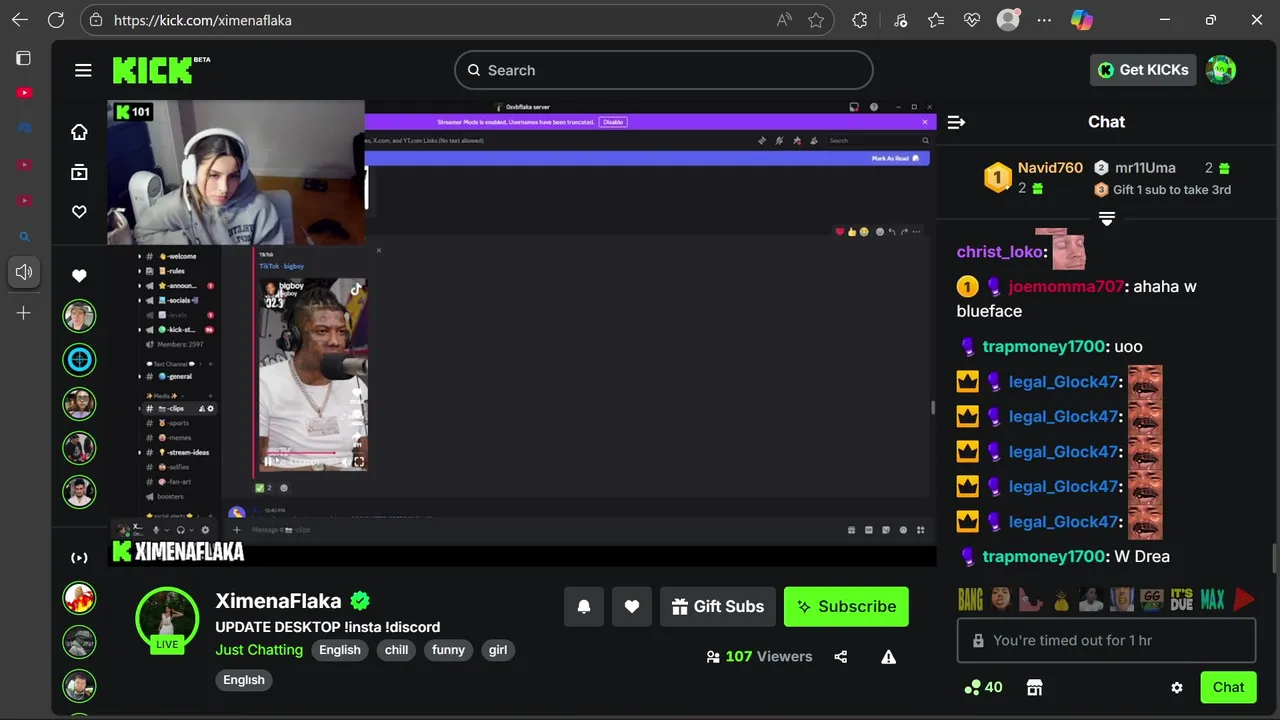1280x720 pixels.
Task: Toggle follow heart button for XimenaFlaka
Action: pyautogui.click(x=632, y=607)
